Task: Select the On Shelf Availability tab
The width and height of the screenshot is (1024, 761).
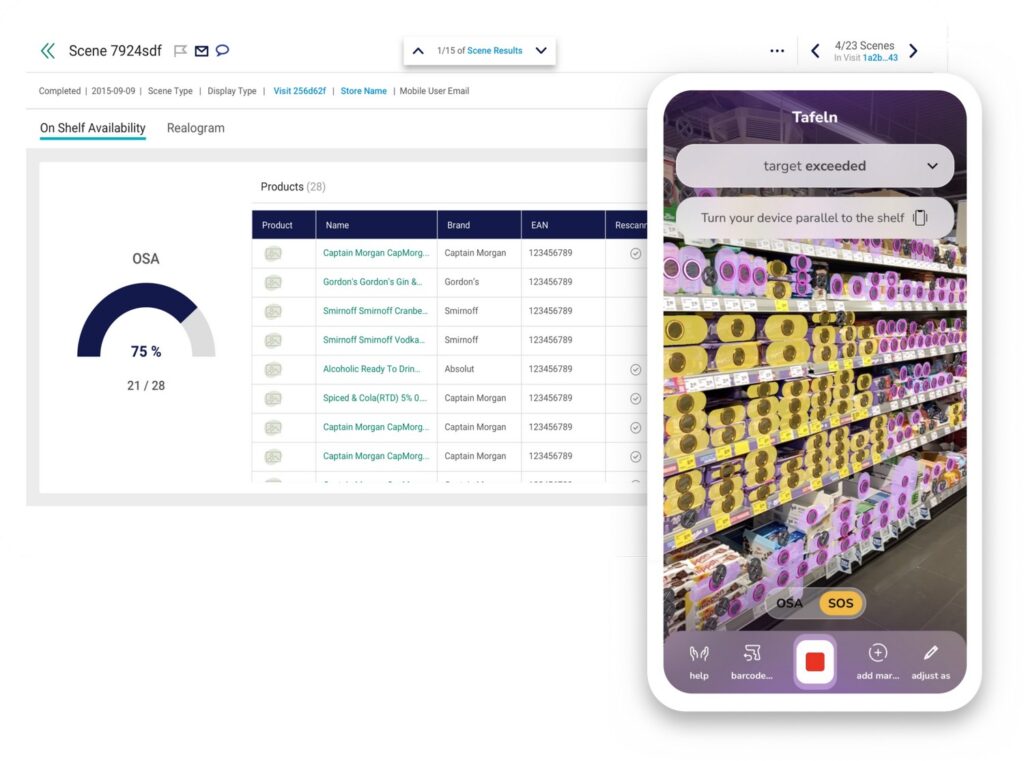Action: [x=92, y=128]
